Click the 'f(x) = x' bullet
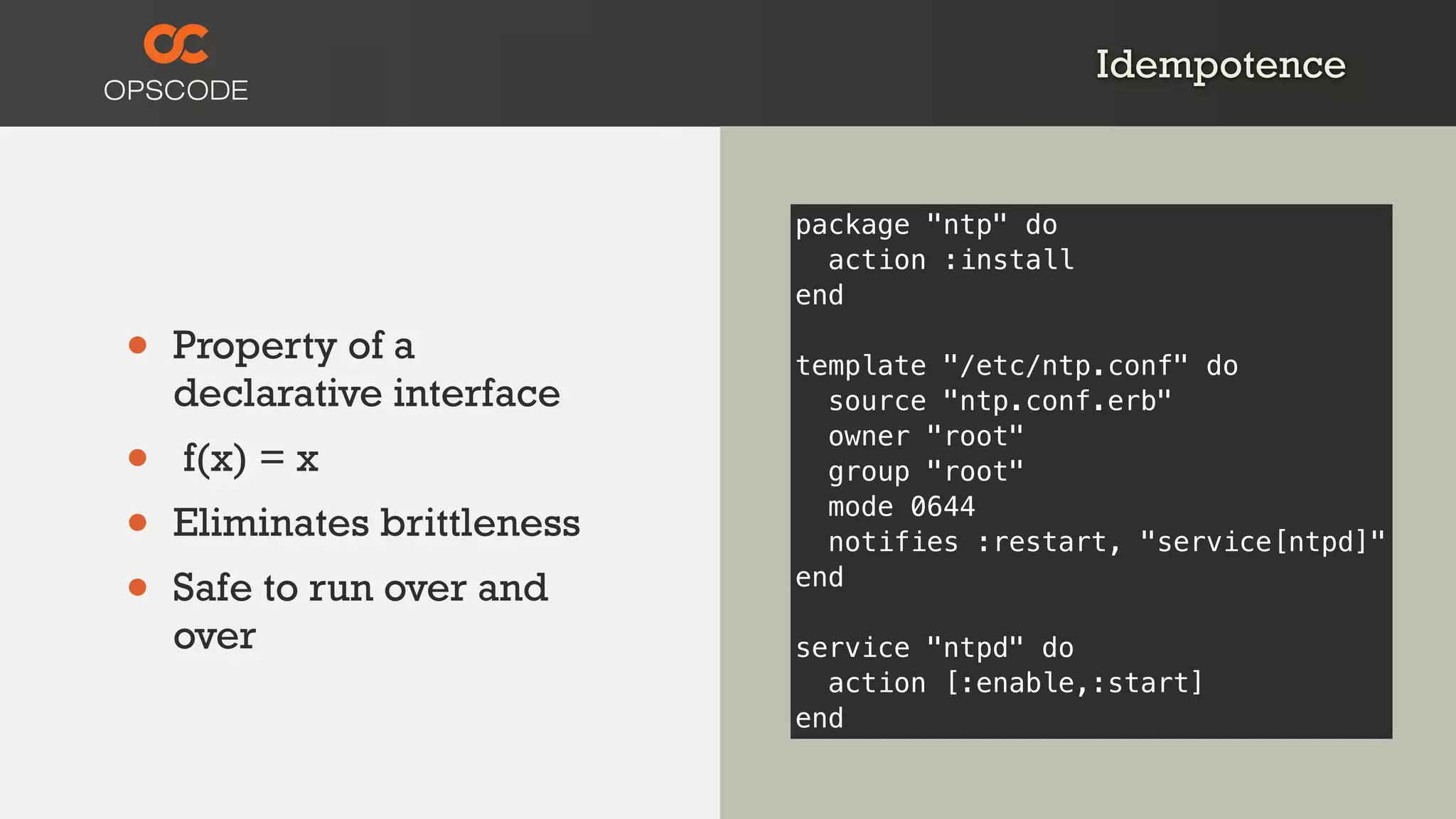1456x819 pixels. tap(250, 459)
